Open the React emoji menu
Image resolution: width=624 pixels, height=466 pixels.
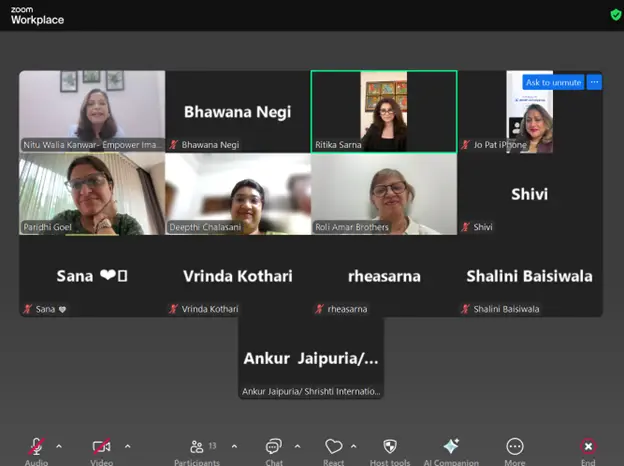coord(334,447)
